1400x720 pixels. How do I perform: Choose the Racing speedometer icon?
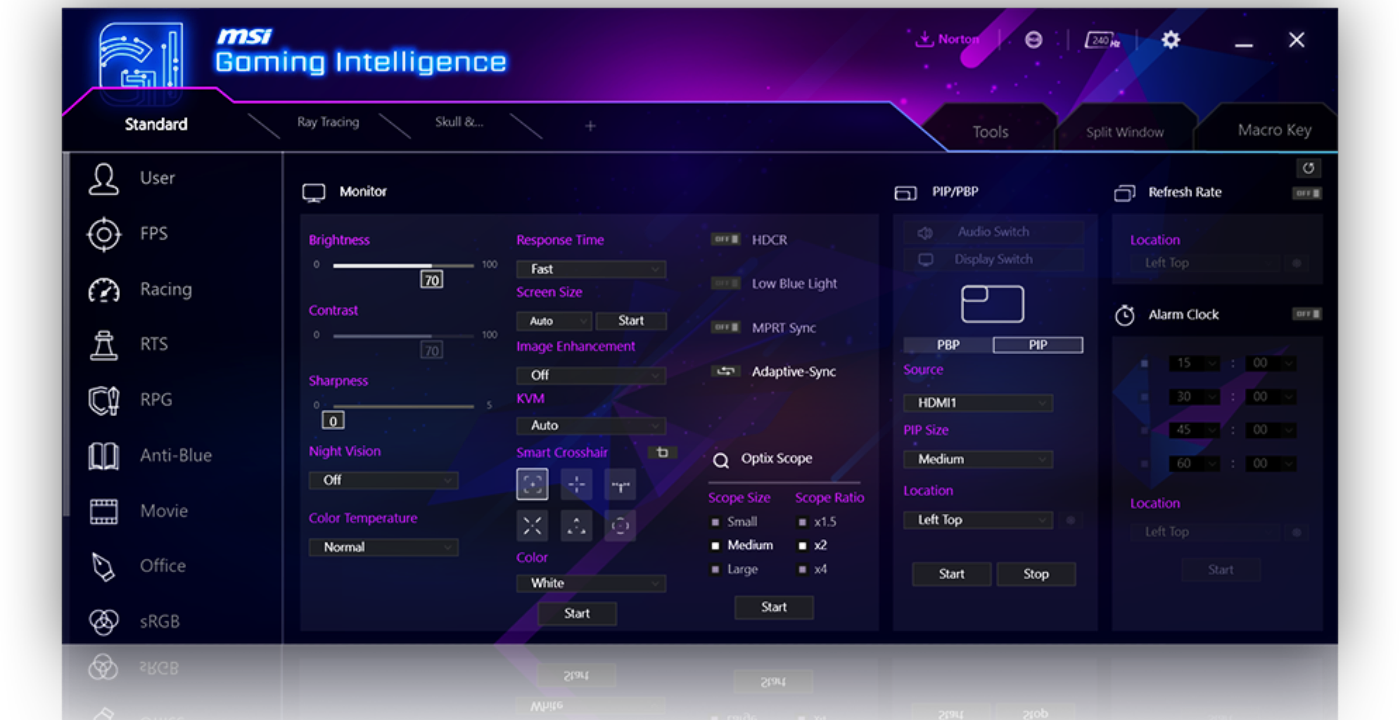click(104, 290)
